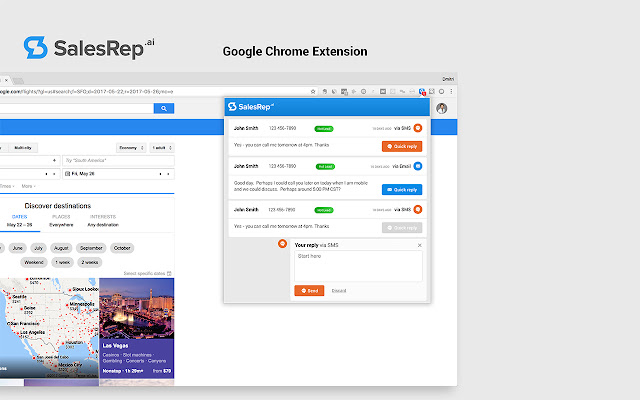Switch to the INTERESTS tab
Screen dimensions: 640x400
(x=103, y=221)
